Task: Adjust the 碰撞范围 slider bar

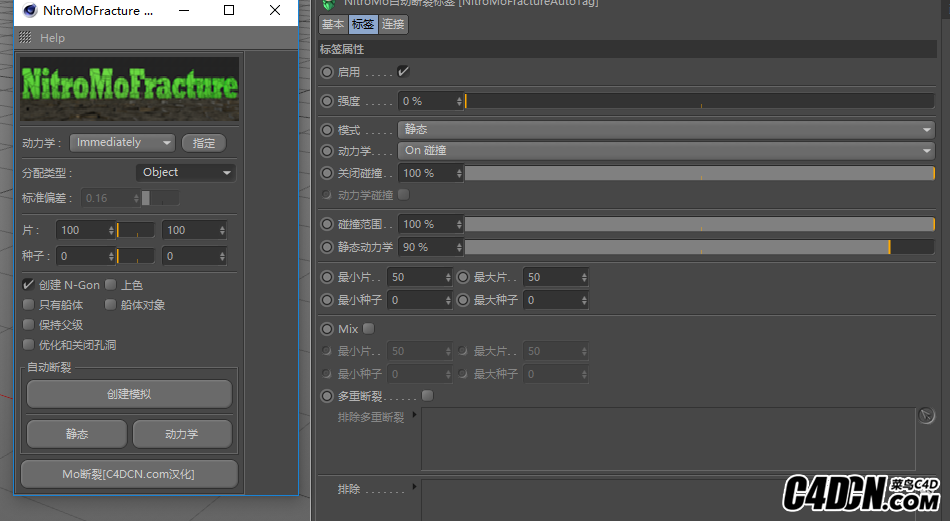Action: [x=700, y=224]
